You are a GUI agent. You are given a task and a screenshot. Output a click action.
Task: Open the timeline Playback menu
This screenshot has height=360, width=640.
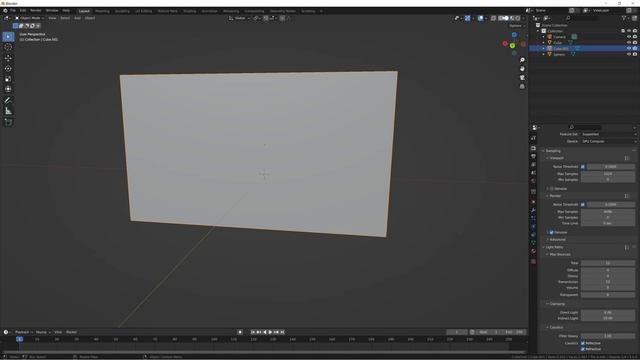click(24, 332)
